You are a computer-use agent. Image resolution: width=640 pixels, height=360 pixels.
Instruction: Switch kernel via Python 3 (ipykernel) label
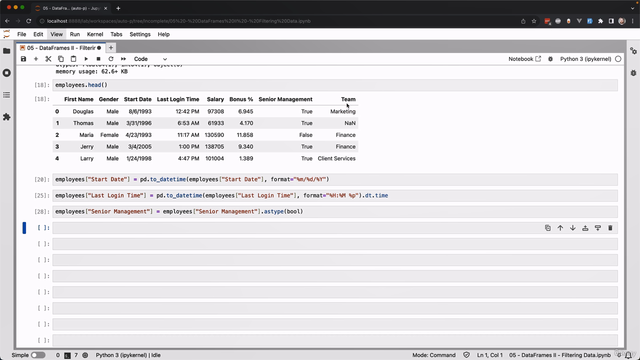pyautogui.click(x=585, y=59)
